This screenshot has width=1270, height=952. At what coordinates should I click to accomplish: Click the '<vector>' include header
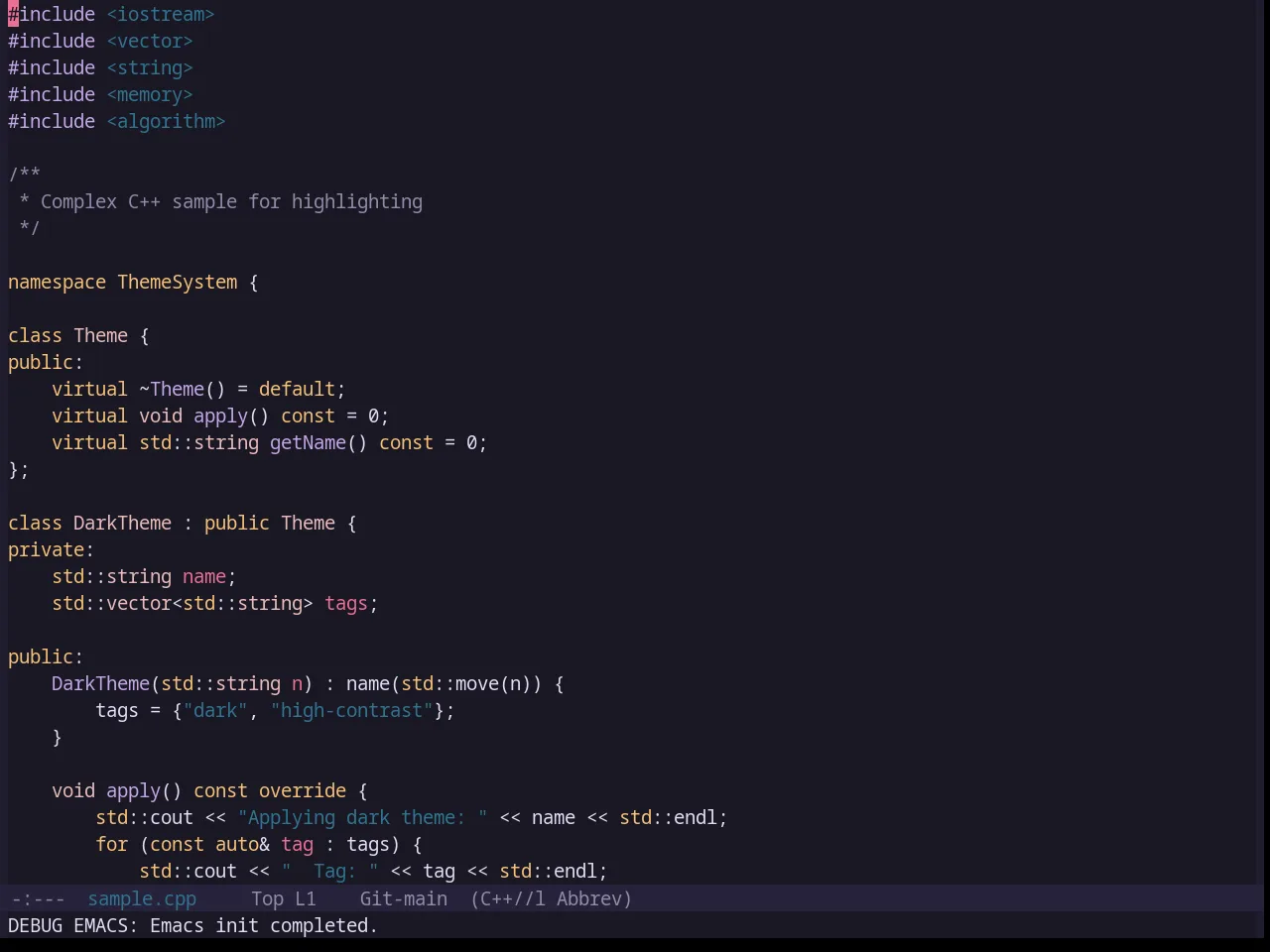[150, 41]
